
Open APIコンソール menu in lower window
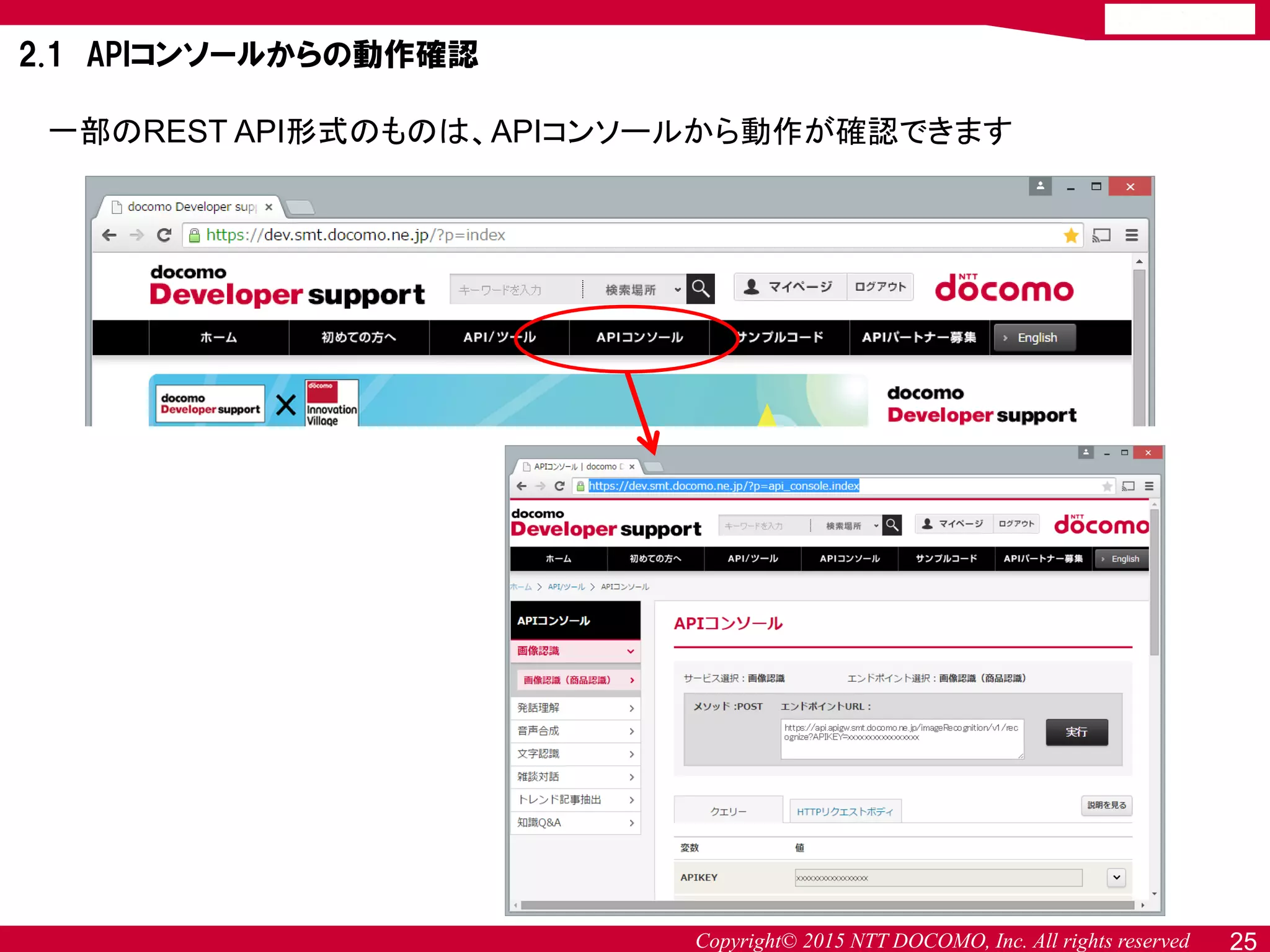pyautogui.click(x=850, y=558)
